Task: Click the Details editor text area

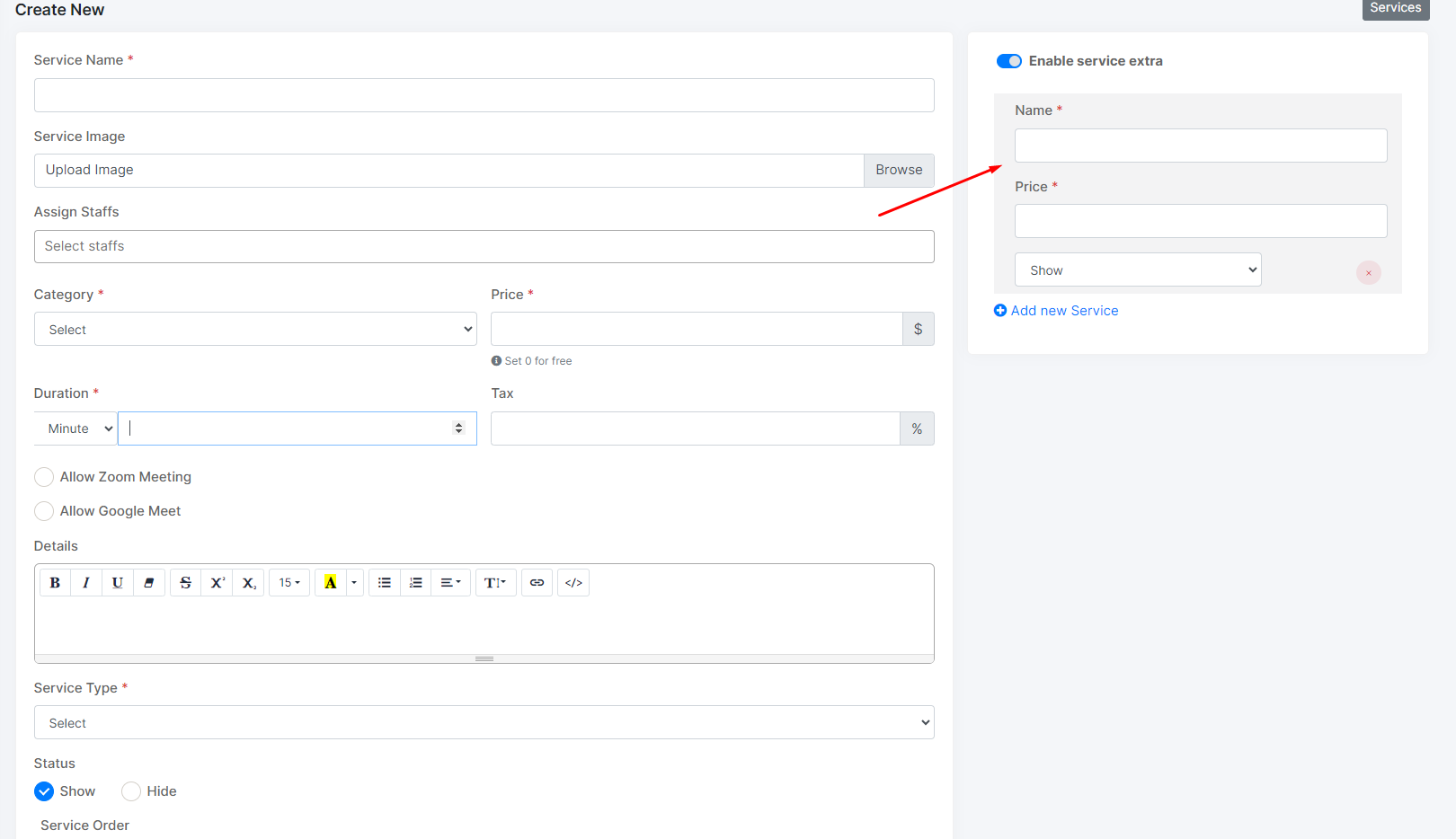Action: pyautogui.click(x=484, y=627)
